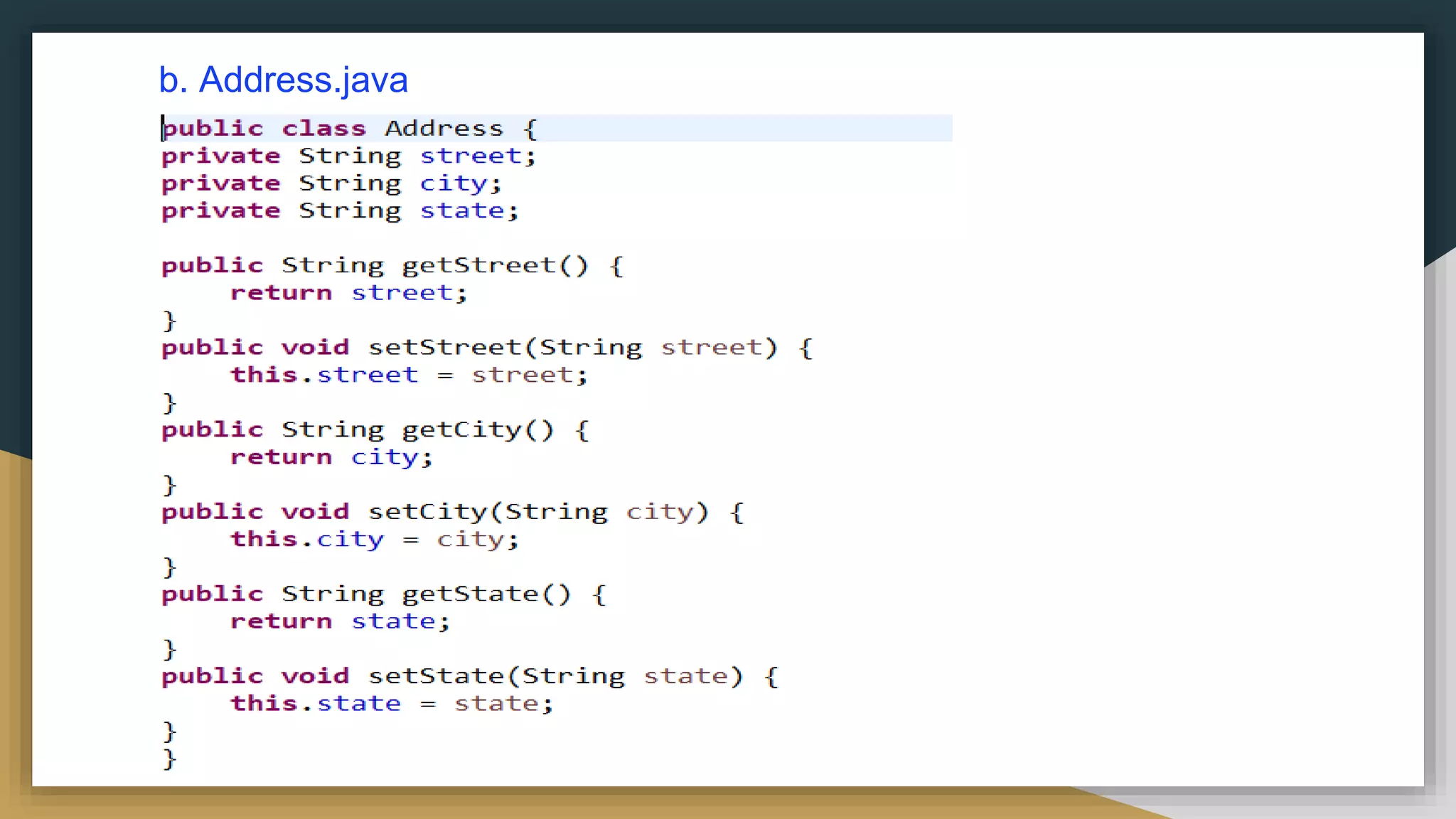Click the line 'return street;'

tap(348, 293)
